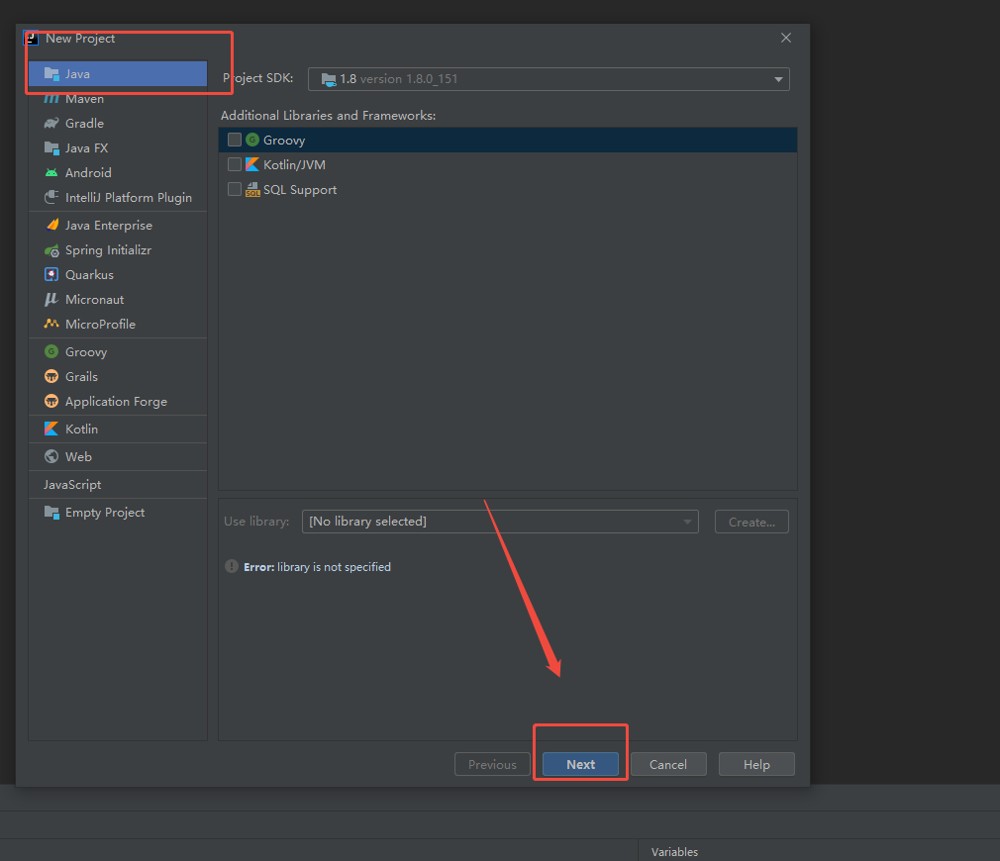
Task: Select the Java project type icon
Action: point(52,73)
